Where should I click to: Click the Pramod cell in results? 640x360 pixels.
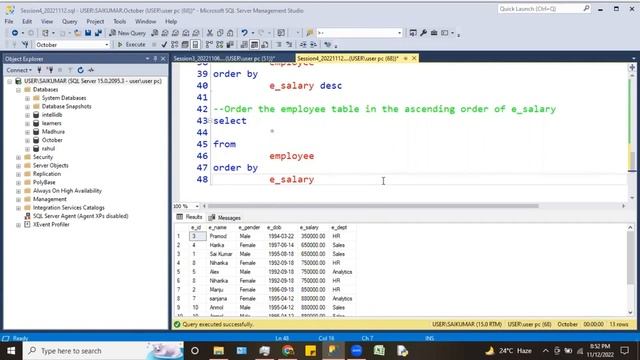218,236
